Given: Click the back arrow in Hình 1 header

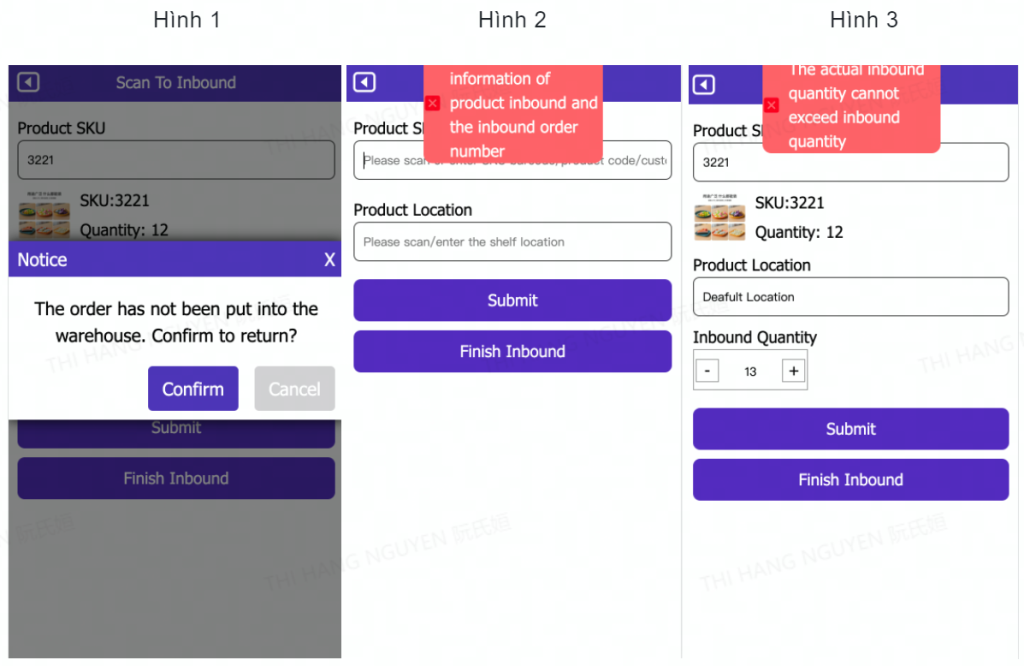Looking at the screenshot, I should [28, 82].
